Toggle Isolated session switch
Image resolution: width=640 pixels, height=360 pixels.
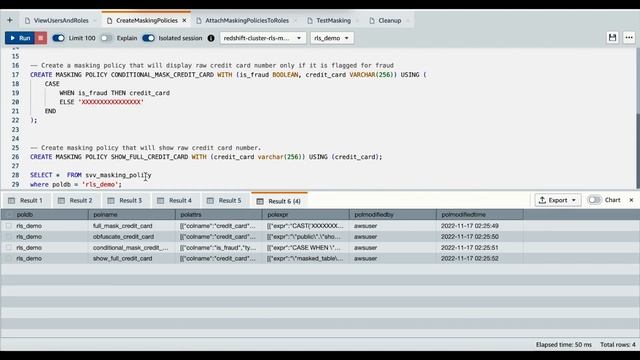(x=148, y=38)
